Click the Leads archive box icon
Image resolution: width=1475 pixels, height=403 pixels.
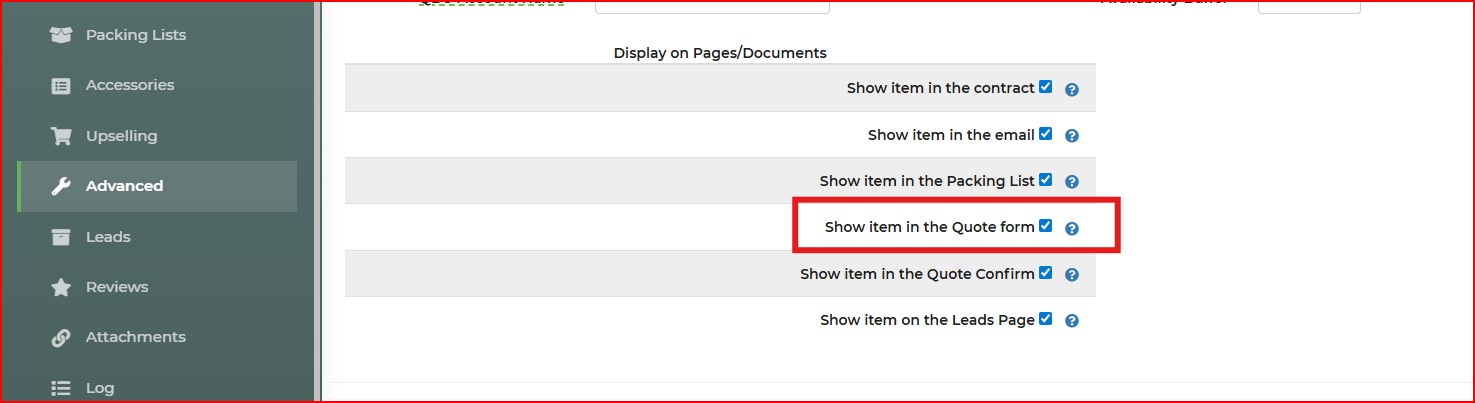[61, 237]
